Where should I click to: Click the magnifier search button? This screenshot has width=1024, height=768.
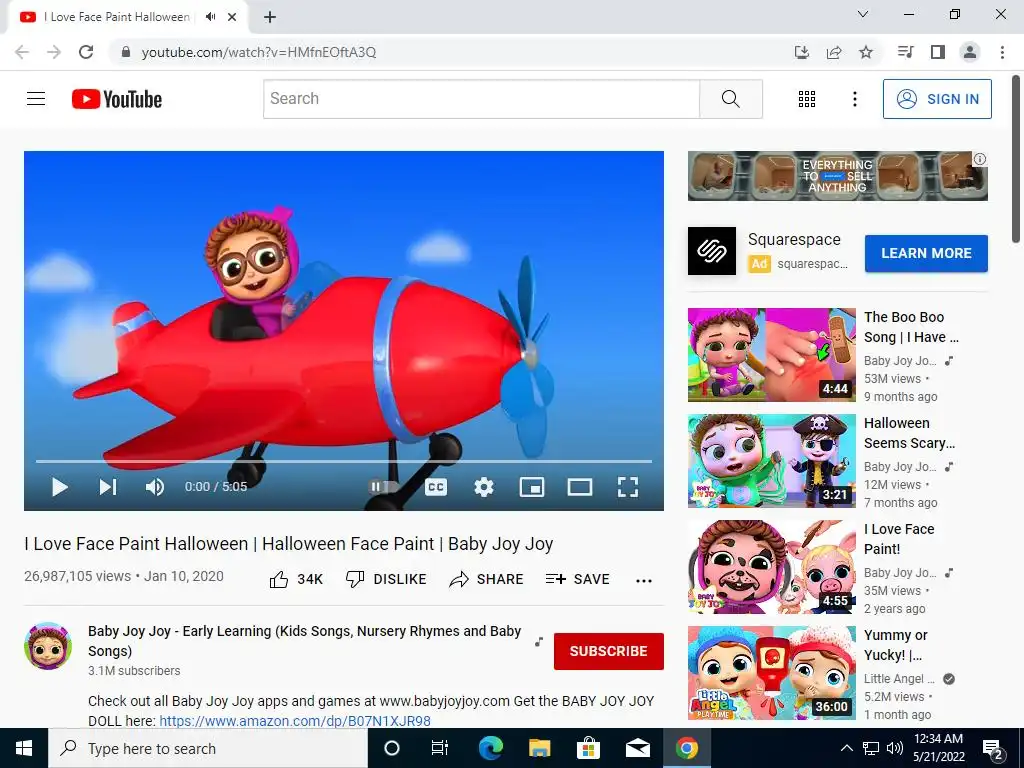point(731,99)
